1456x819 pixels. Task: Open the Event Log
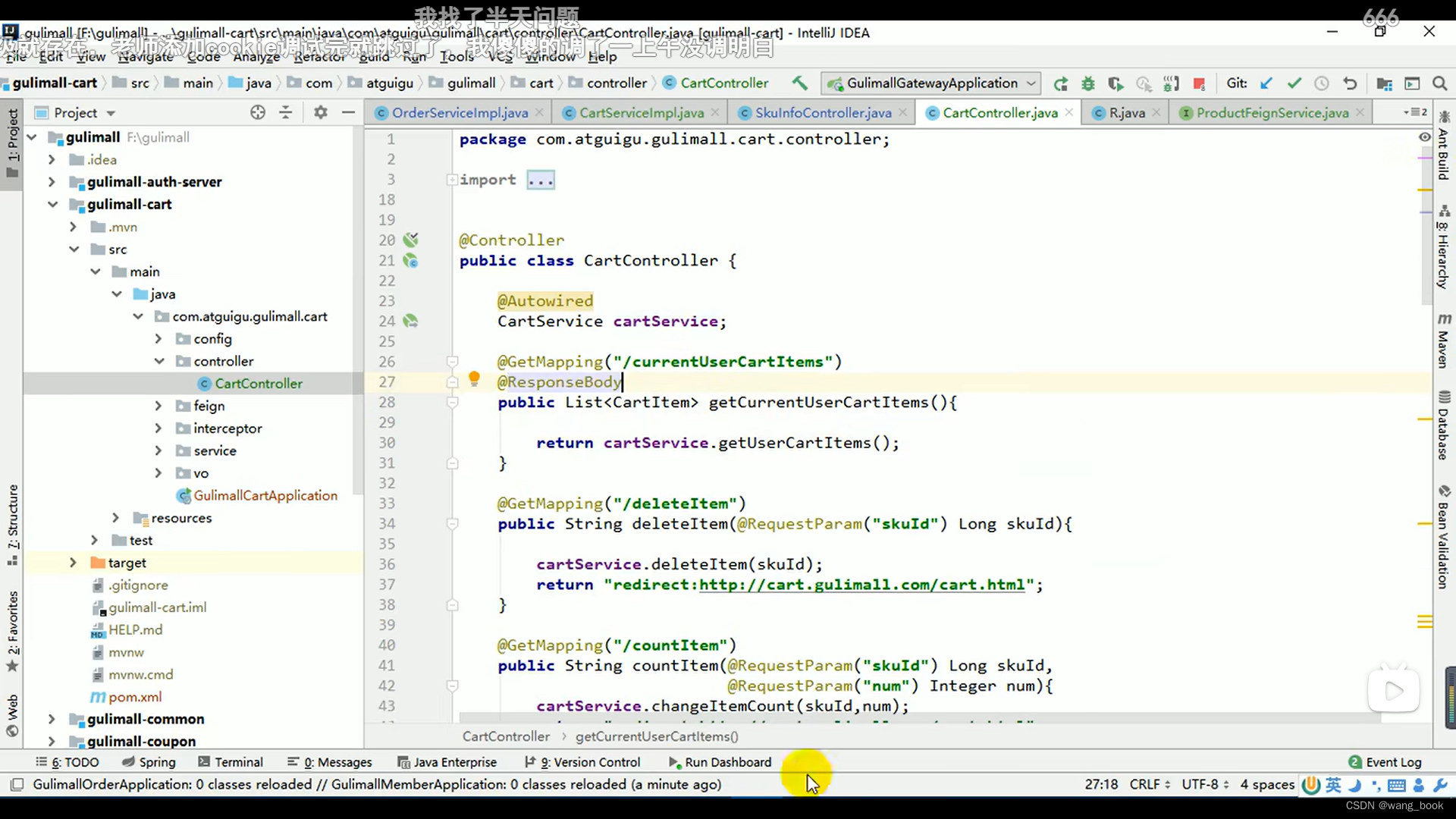(1385, 762)
